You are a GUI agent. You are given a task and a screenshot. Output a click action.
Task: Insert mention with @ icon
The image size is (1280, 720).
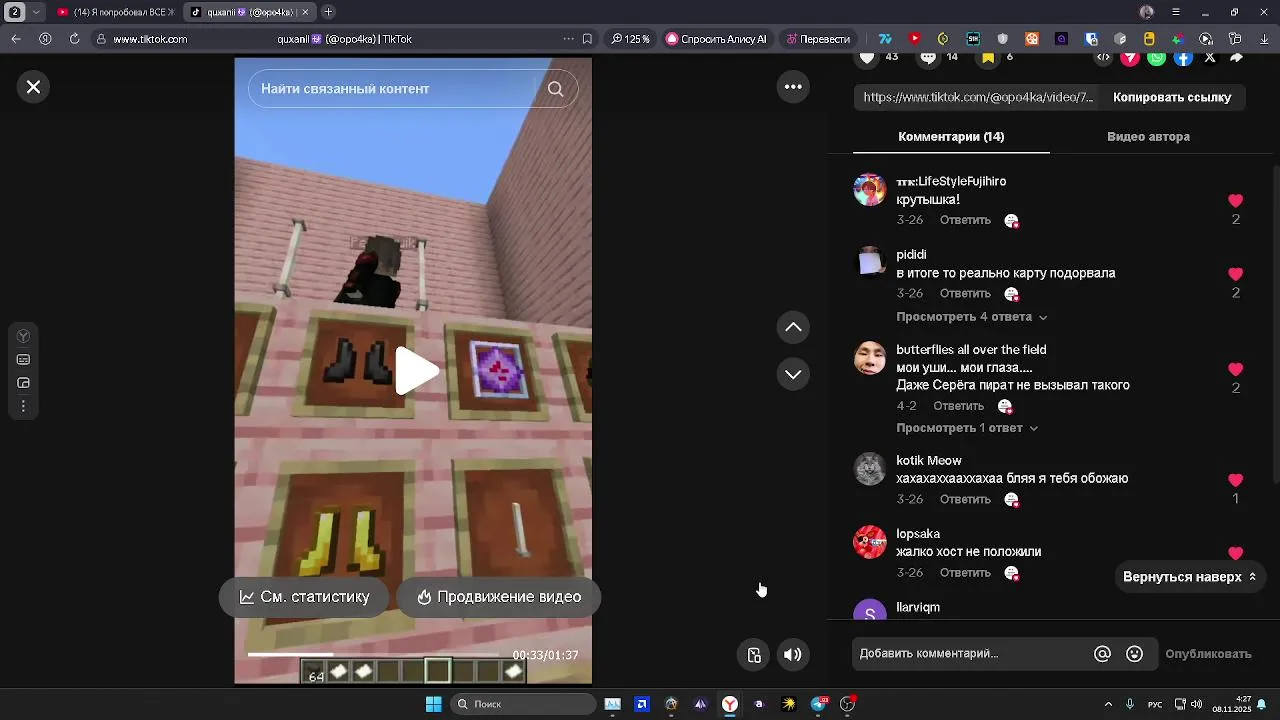pos(1102,654)
